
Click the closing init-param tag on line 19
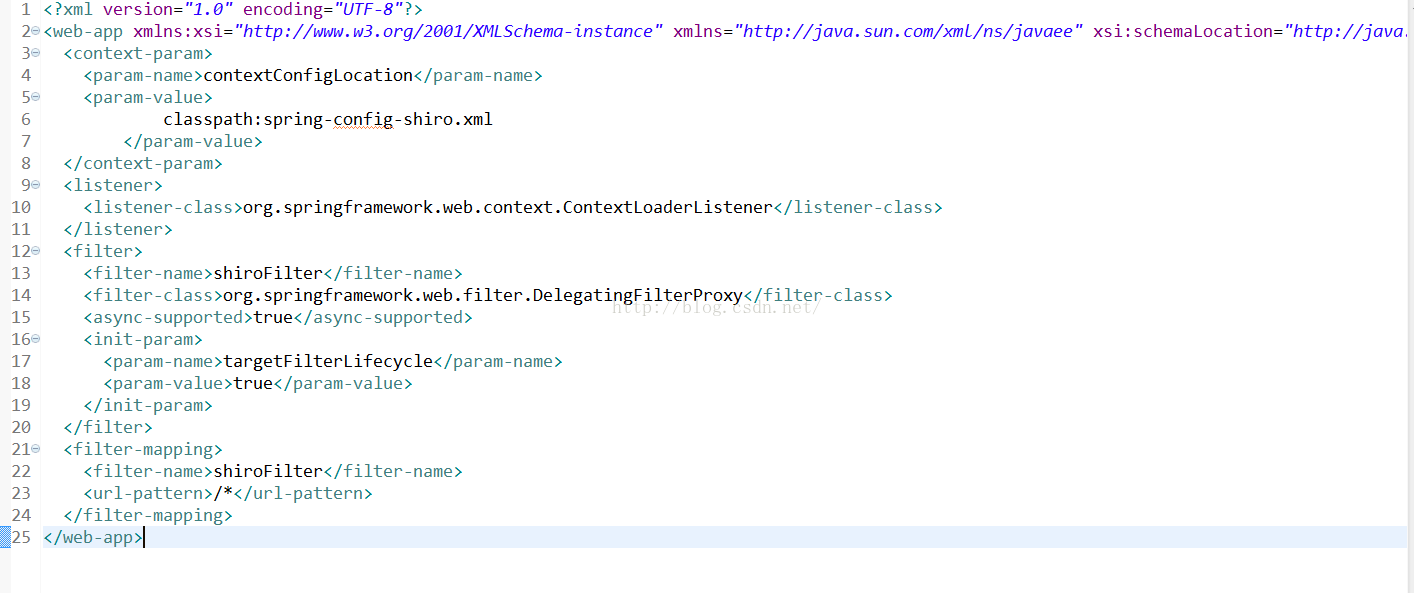(x=148, y=405)
